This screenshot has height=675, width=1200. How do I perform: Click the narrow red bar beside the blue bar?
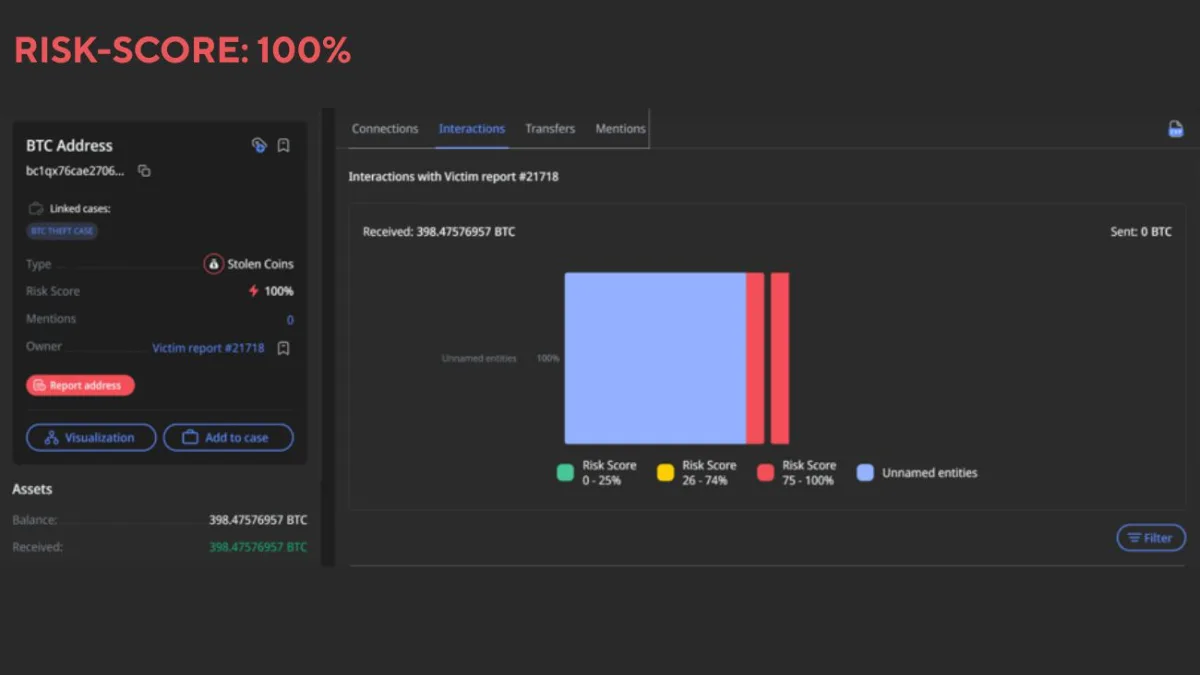pyautogui.click(x=755, y=358)
